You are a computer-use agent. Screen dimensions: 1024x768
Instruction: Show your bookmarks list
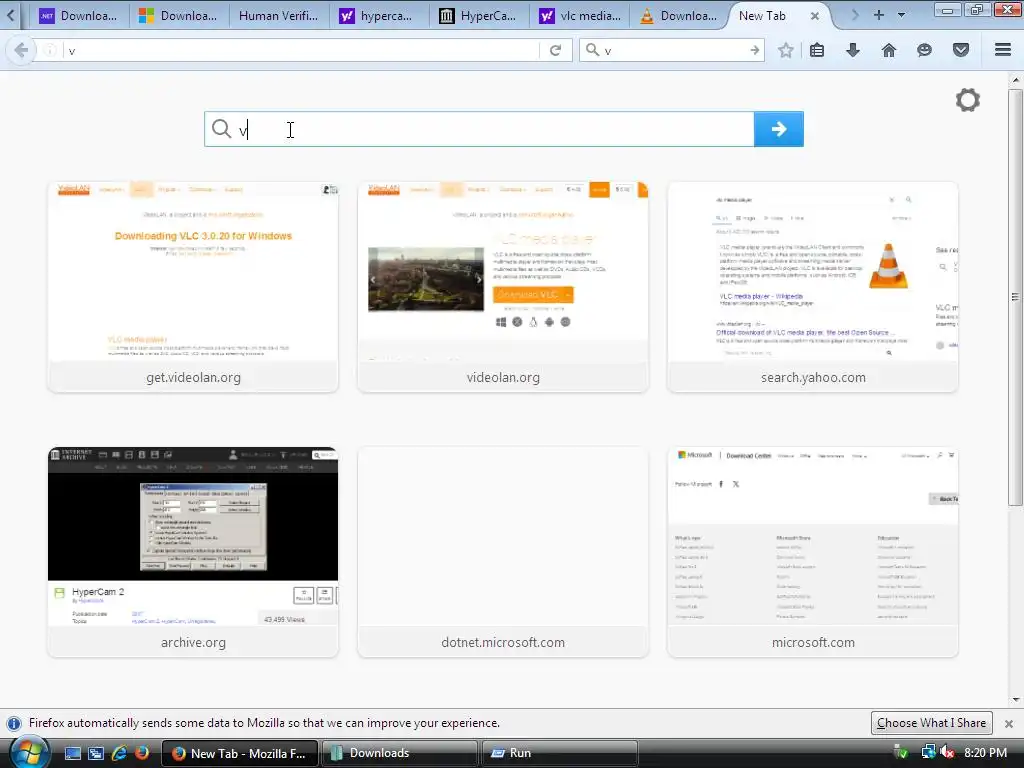817,50
